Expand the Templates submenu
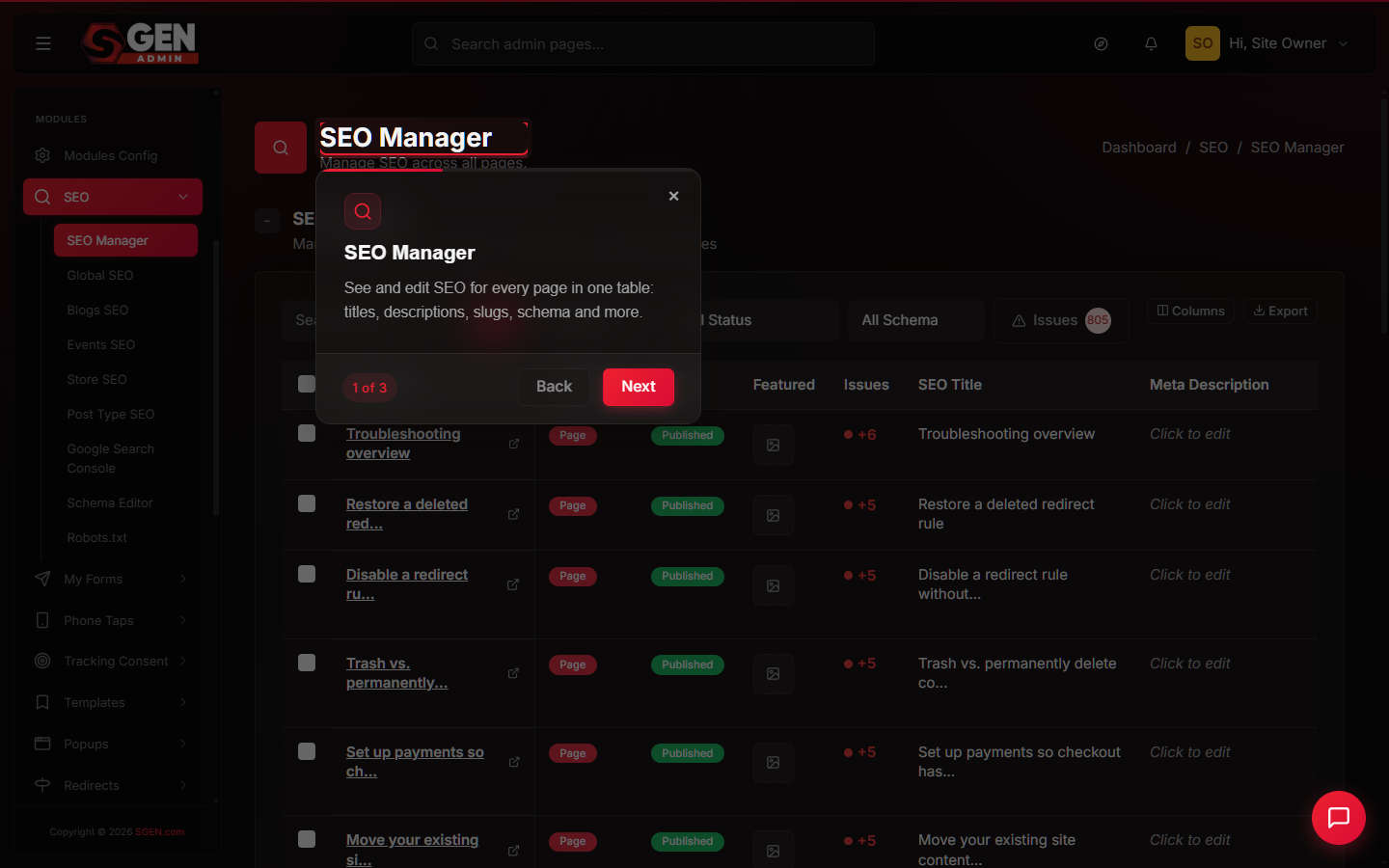The height and width of the screenshot is (868, 1389). point(183,702)
